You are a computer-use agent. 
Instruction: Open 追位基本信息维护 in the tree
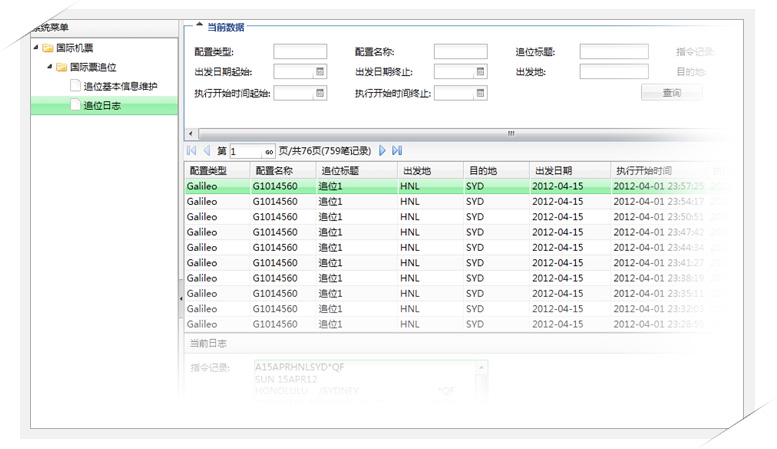(x=120, y=86)
